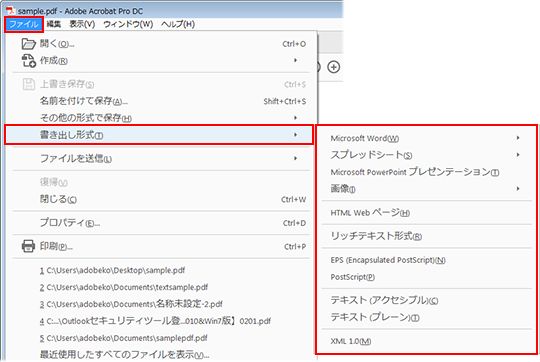The width and height of the screenshot is (540, 362).
Task: Choose 閉じる(C) to close the file
Action: pos(160,199)
